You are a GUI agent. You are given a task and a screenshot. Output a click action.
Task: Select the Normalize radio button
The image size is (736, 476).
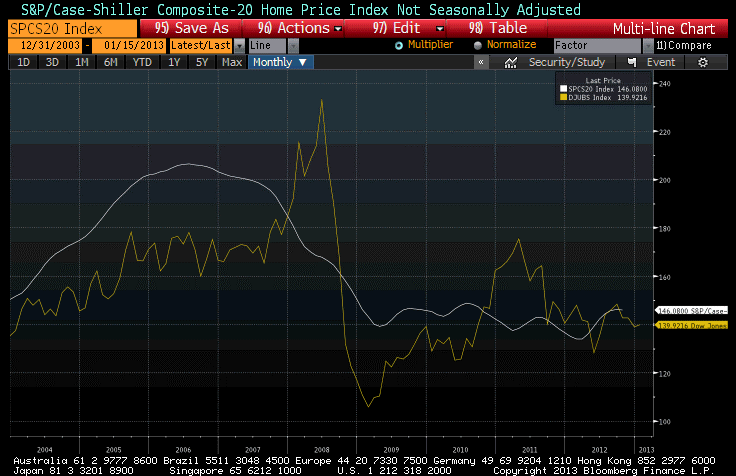point(477,46)
